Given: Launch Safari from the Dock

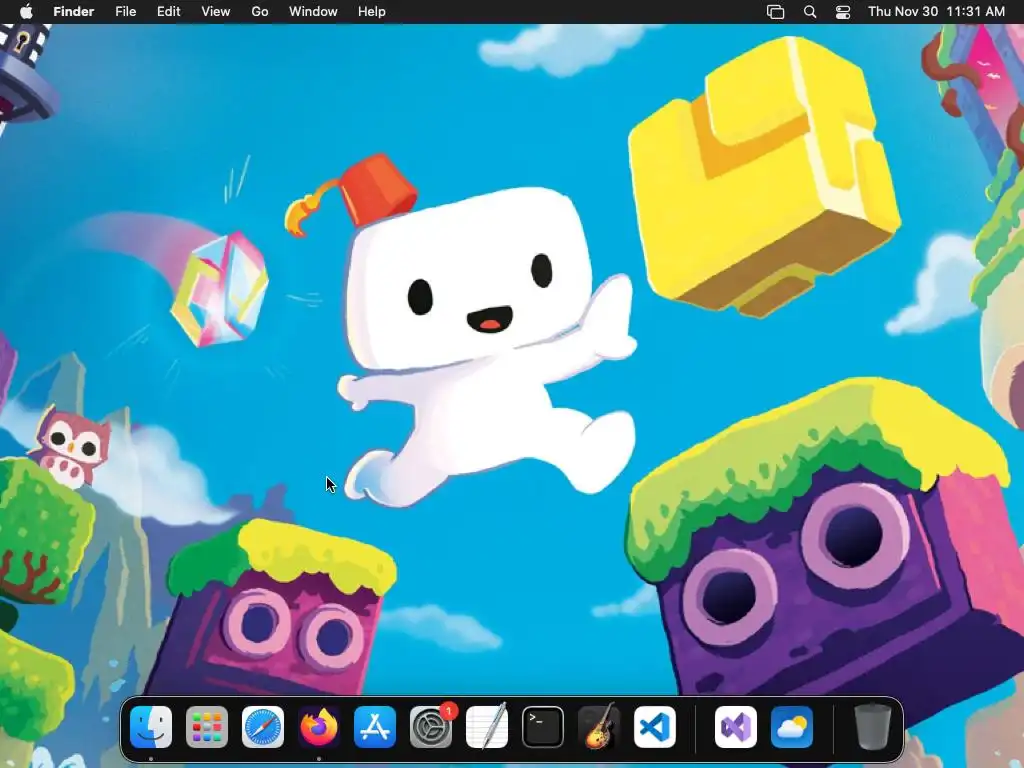Looking at the screenshot, I should point(263,727).
